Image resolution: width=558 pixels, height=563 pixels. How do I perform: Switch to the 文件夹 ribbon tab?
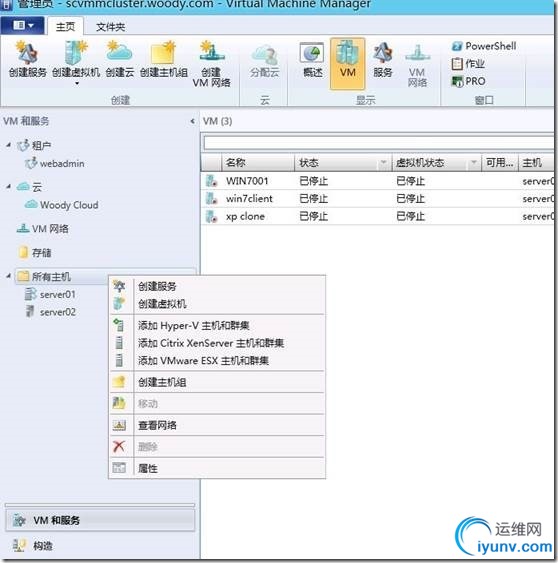110,27
